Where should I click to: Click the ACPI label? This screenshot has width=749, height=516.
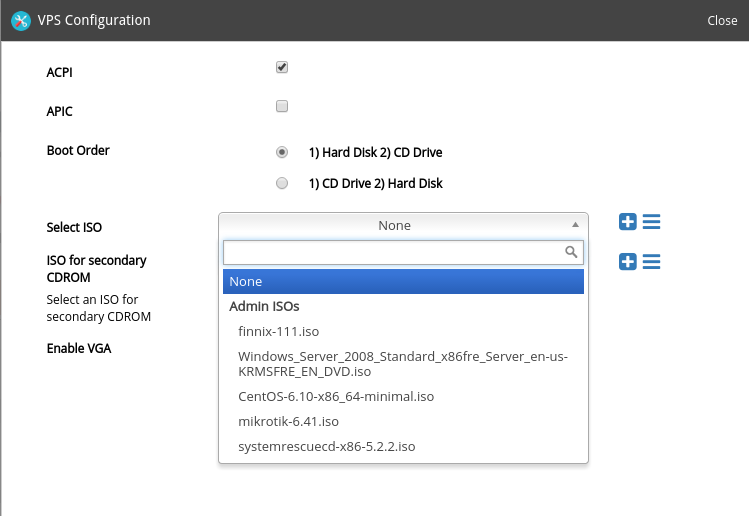coord(59,73)
